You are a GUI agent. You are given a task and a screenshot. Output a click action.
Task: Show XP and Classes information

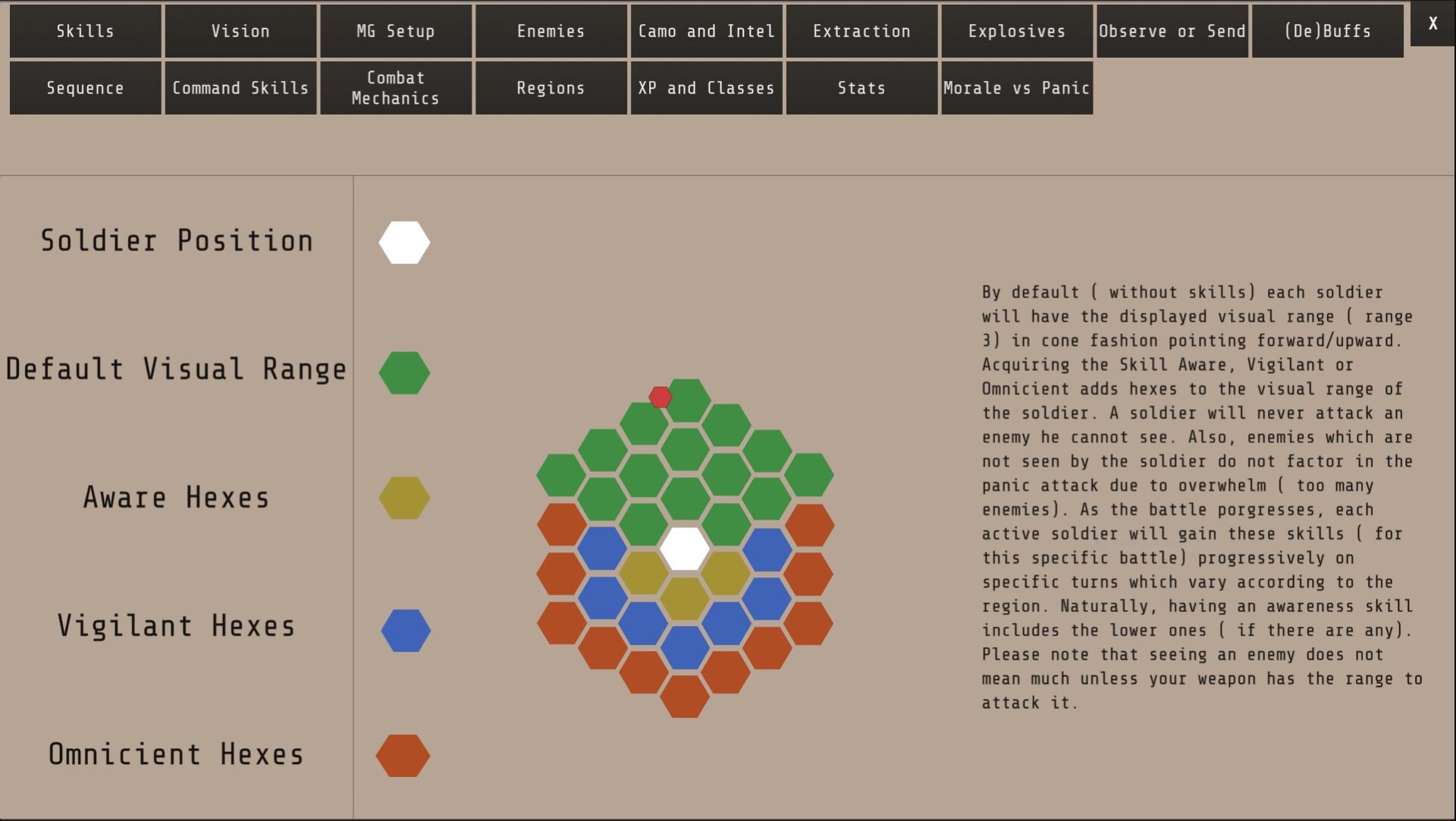pyautogui.click(x=706, y=87)
